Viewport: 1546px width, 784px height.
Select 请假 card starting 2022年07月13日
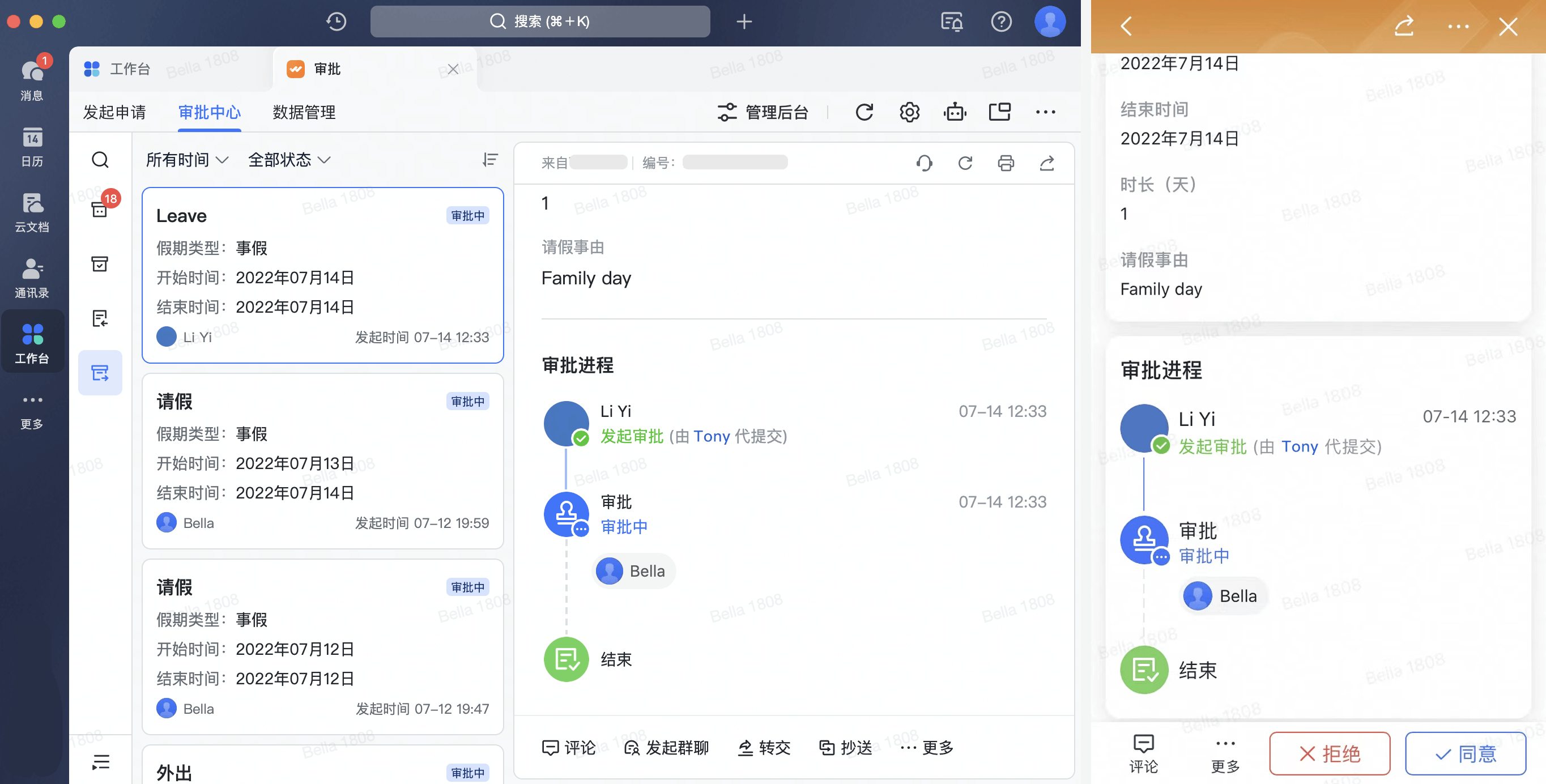point(322,461)
